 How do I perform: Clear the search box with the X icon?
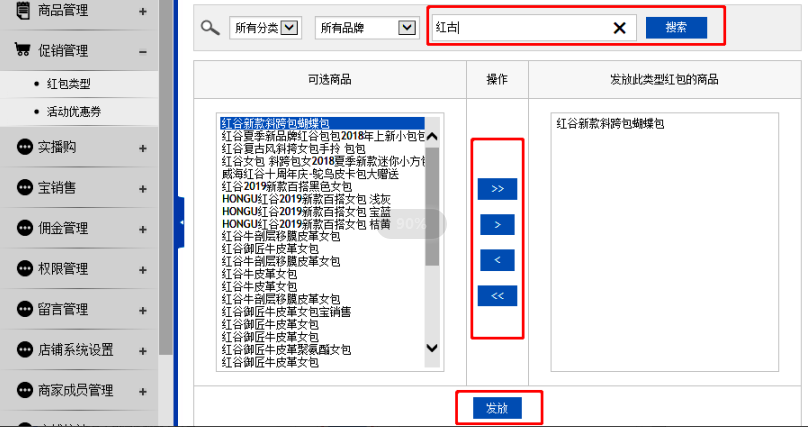(x=619, y=28)
